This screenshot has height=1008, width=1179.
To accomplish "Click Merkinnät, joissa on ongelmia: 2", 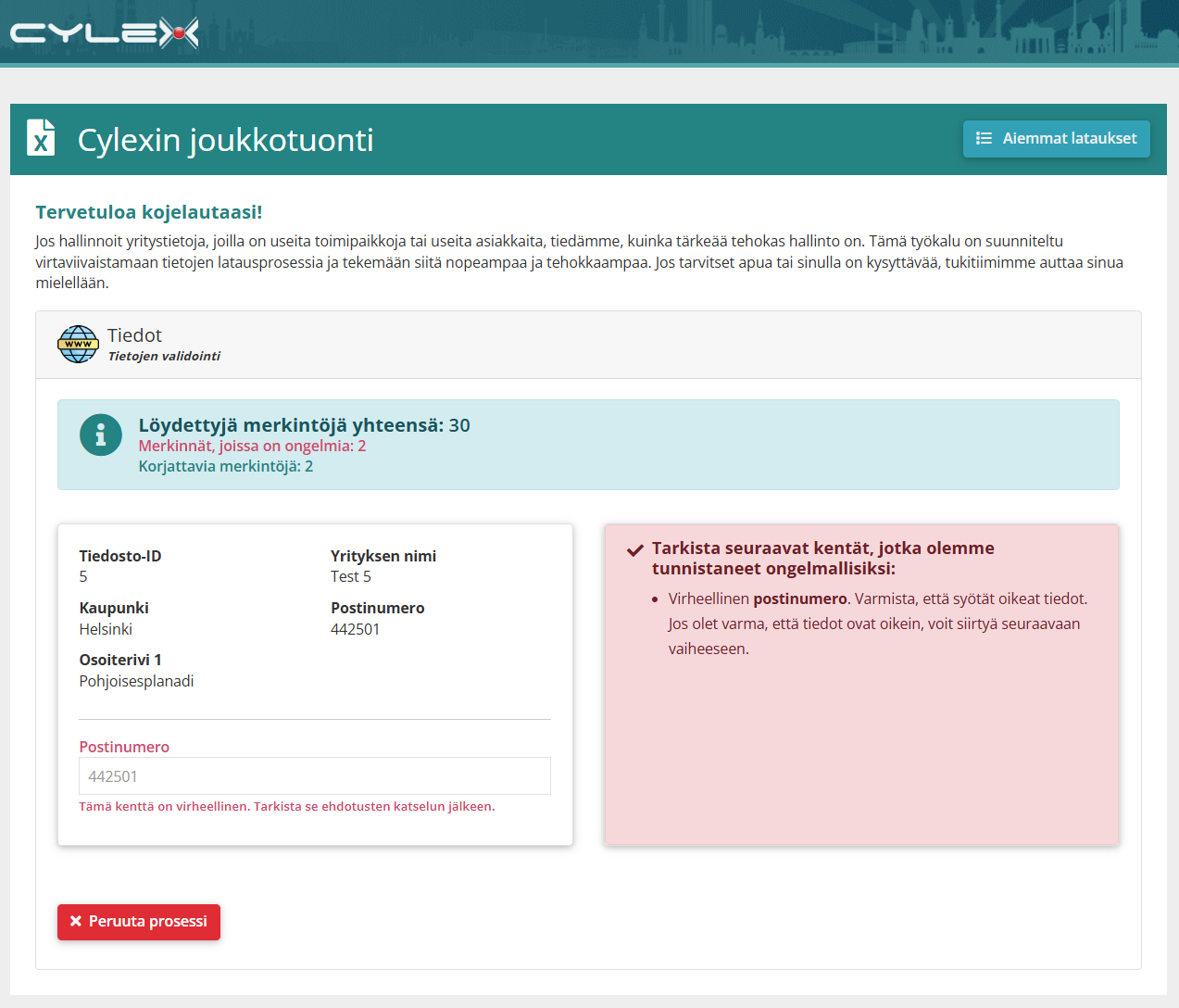I will [252, 446].
